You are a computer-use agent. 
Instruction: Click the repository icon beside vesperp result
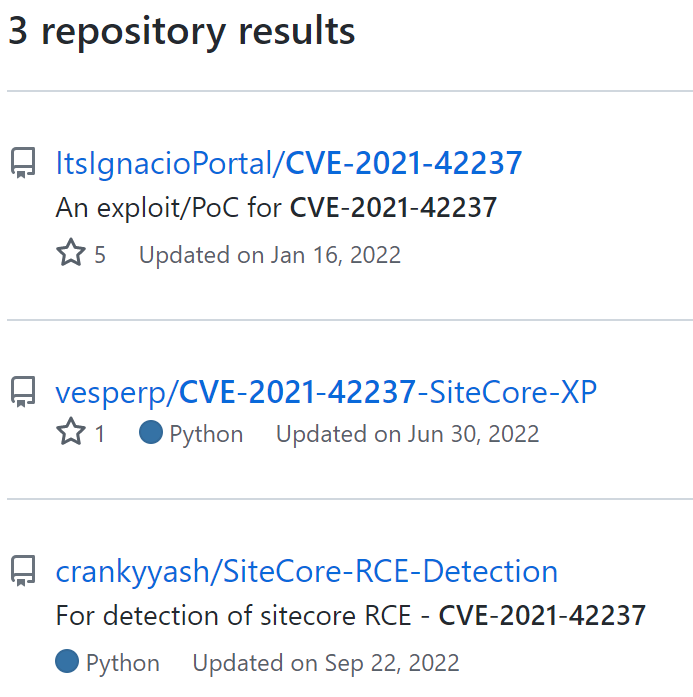click(23, 392)
